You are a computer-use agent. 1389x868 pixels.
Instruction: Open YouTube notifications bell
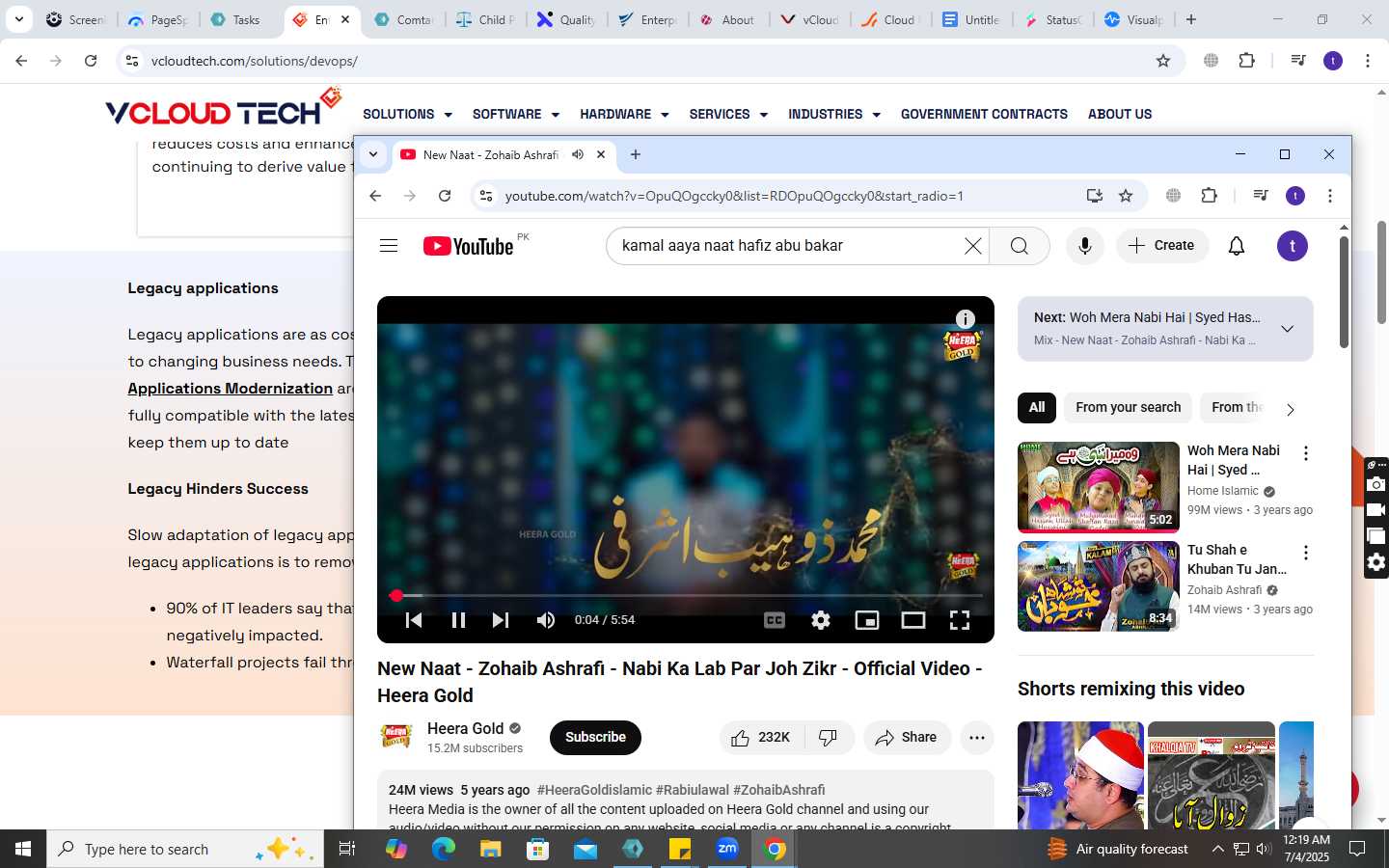tap(1237, 246)
